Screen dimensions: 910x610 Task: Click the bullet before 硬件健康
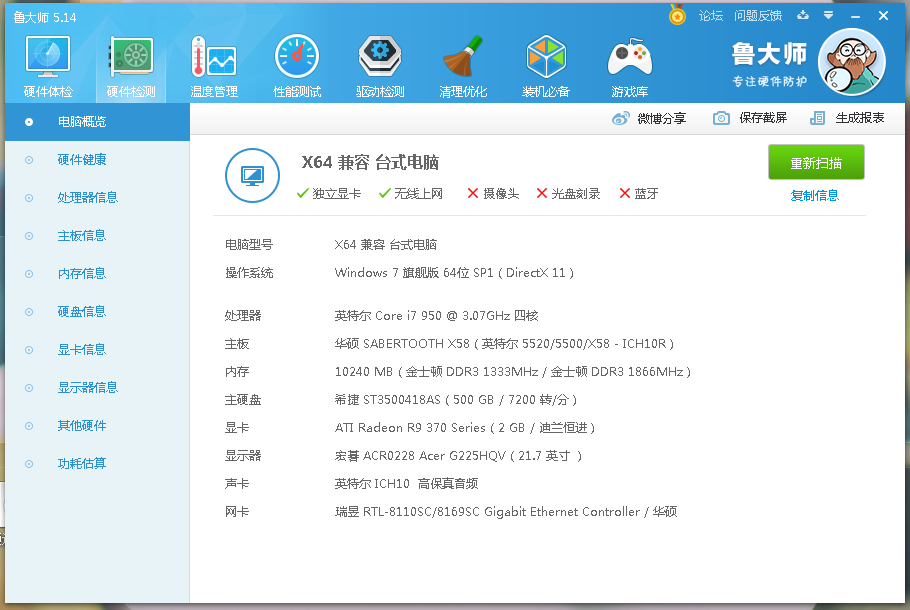point(29,160)
